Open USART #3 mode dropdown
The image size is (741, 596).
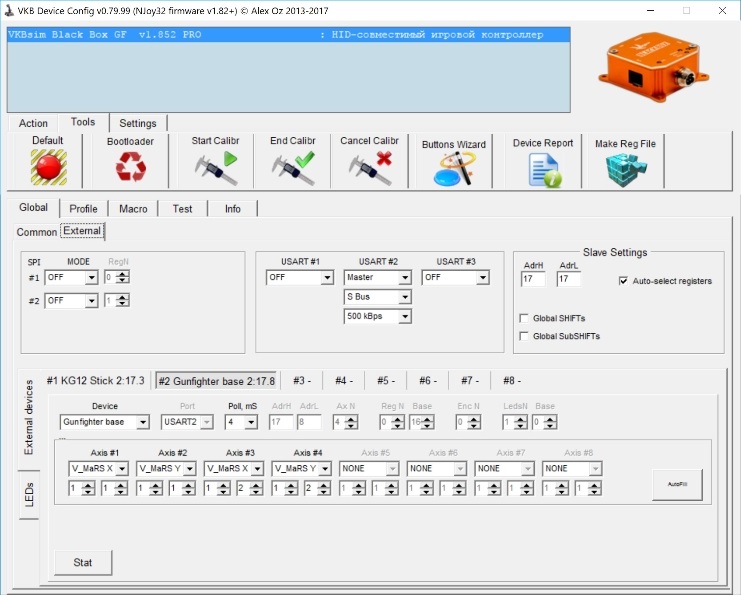click(x=456, y=277)
